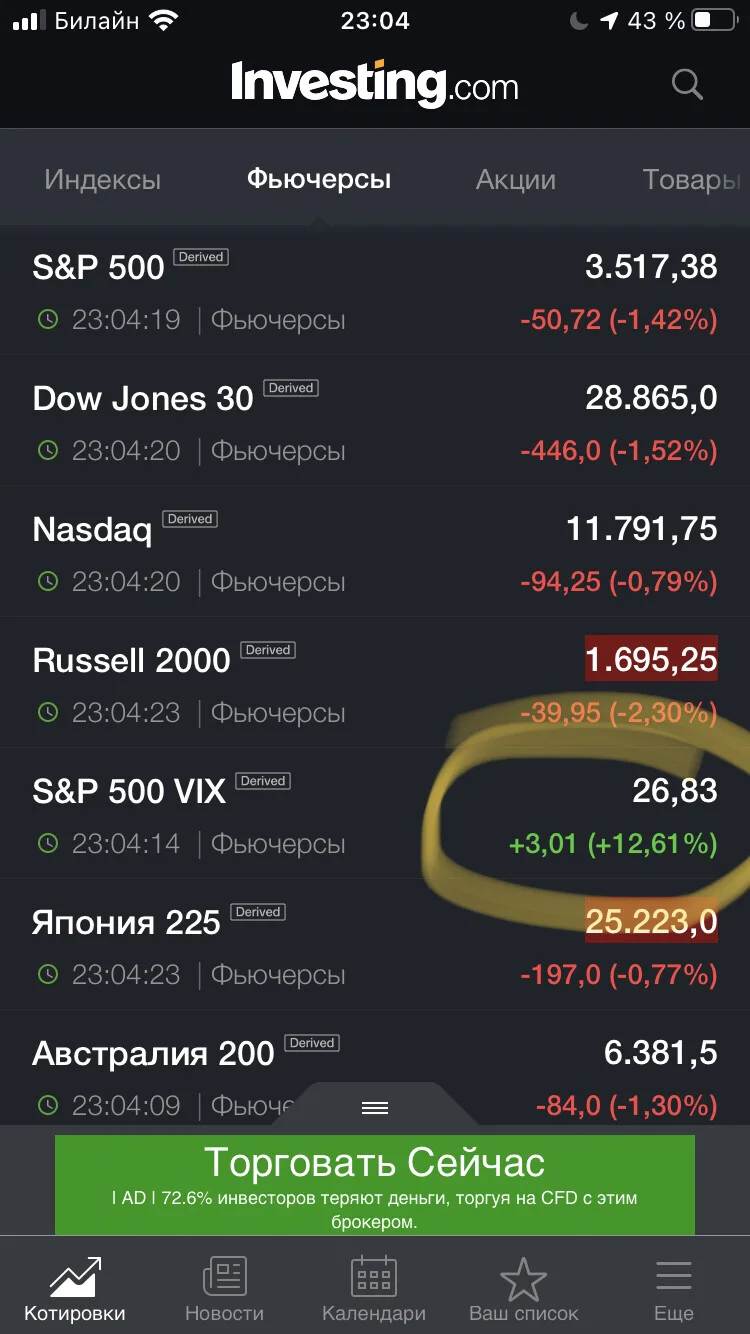Viewport: 750px width, 1334px height.
Task: Open the Календари calendar icon
Action: click(374, 1276)
